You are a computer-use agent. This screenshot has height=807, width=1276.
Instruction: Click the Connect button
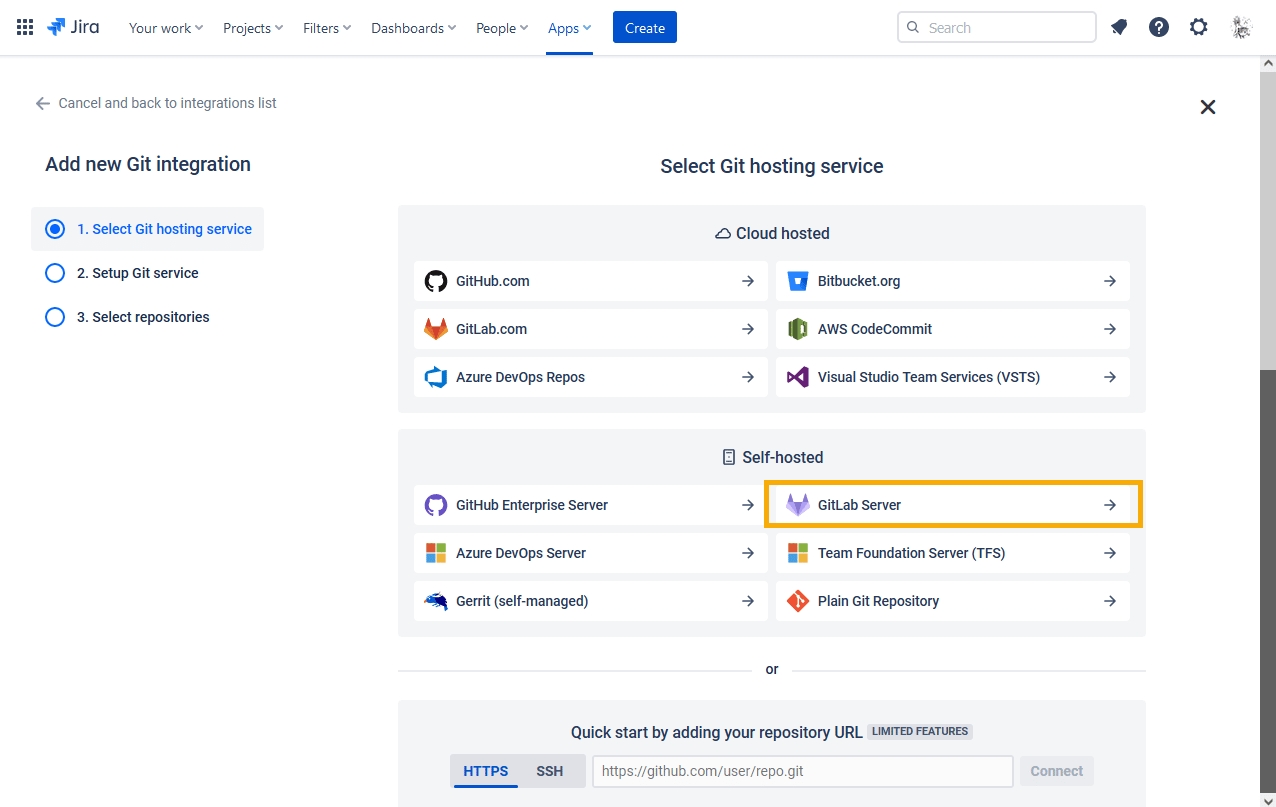1057,771
